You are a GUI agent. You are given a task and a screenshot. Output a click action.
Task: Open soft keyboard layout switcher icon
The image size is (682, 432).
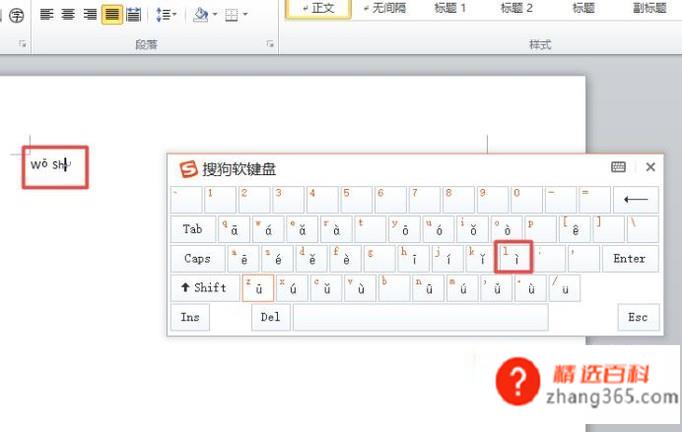tap(618, 167)
